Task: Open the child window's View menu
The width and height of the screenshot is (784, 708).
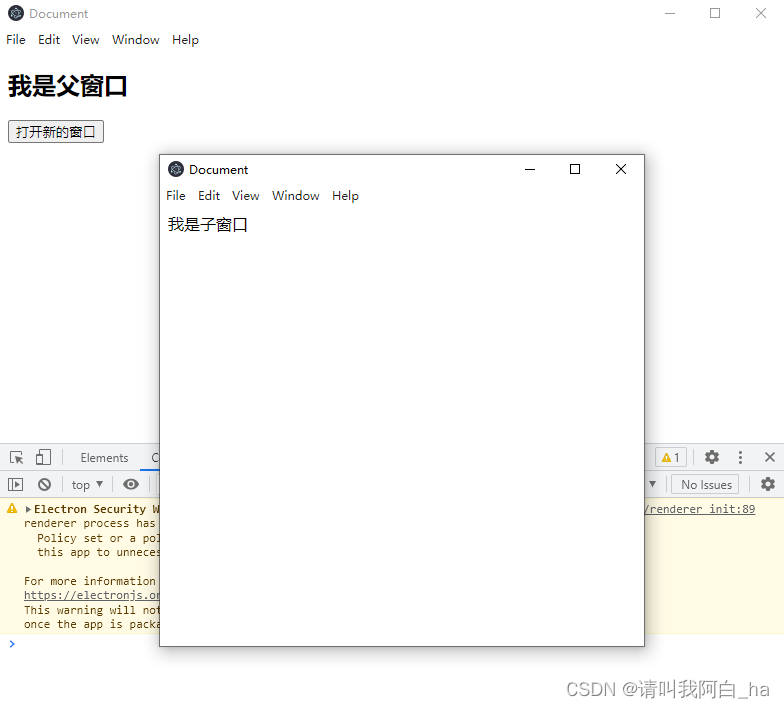Action: (x=245, y=196)
